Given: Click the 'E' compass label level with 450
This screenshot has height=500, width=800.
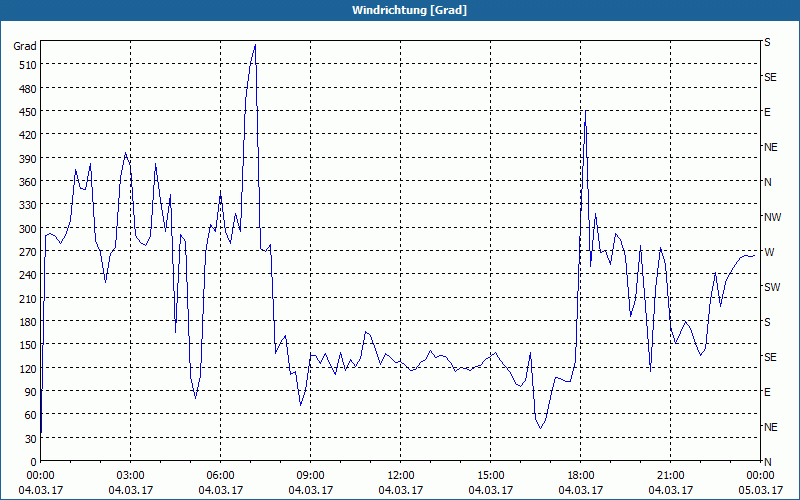Looking at the screenshot, I should (767, 112).
